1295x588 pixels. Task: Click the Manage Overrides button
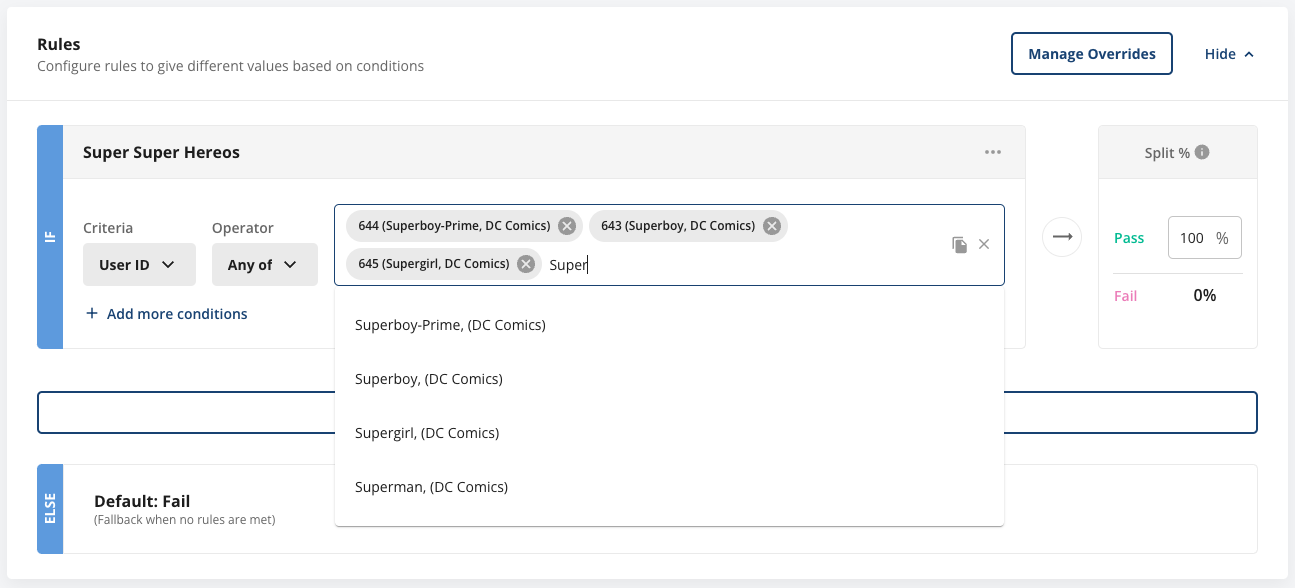[x=1091, y=53]
